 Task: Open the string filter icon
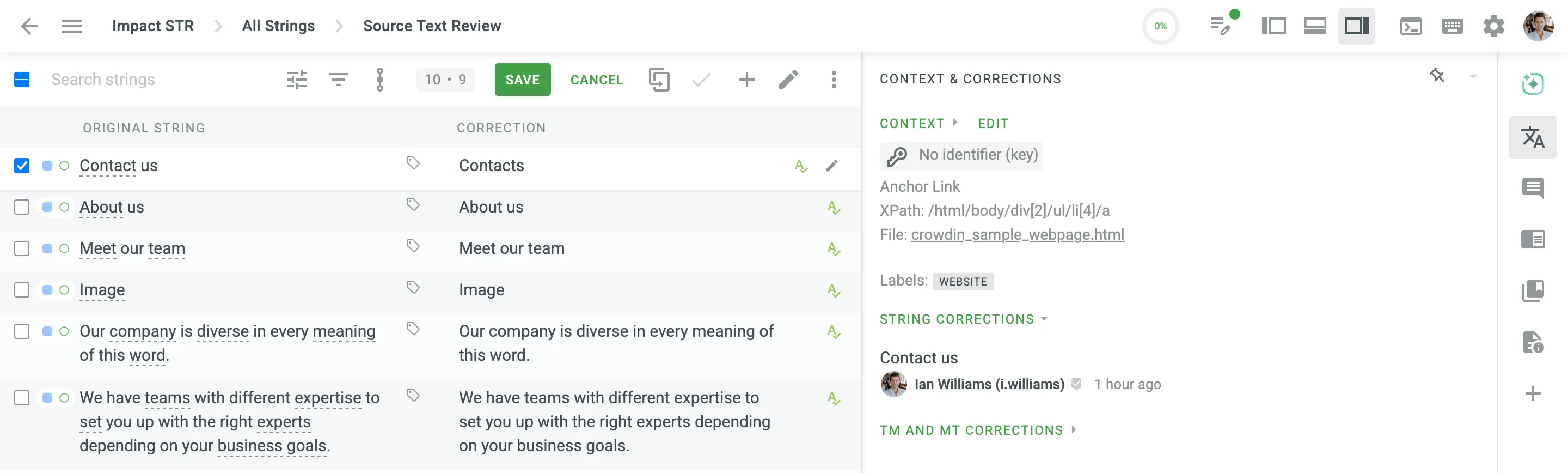339,79
